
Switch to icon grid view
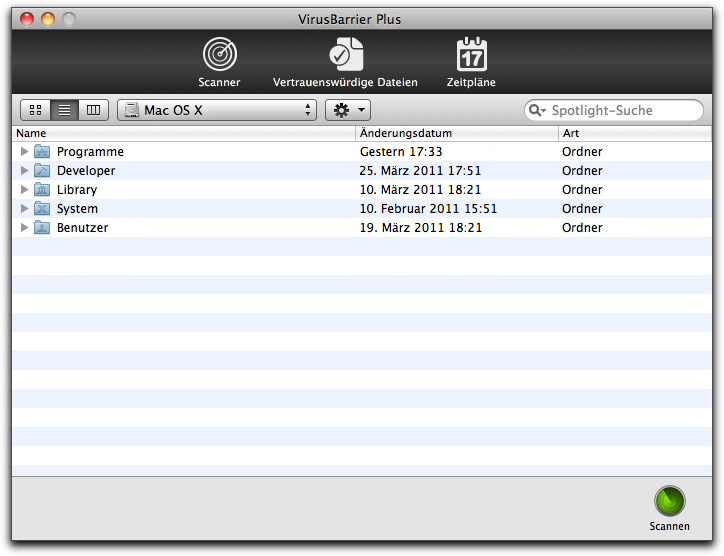click(x=36, y=110)
